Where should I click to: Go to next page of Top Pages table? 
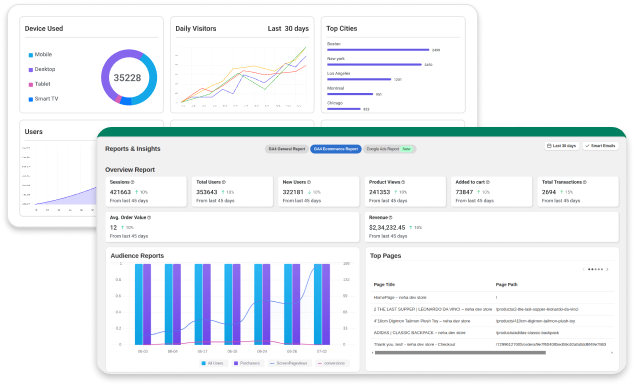point(607,269)
